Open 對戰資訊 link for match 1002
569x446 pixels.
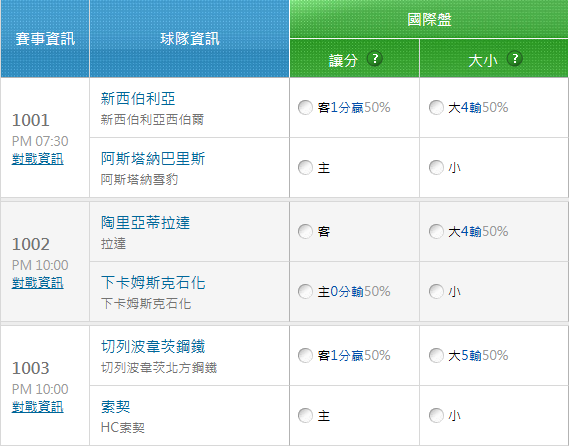tap(38, 283)
